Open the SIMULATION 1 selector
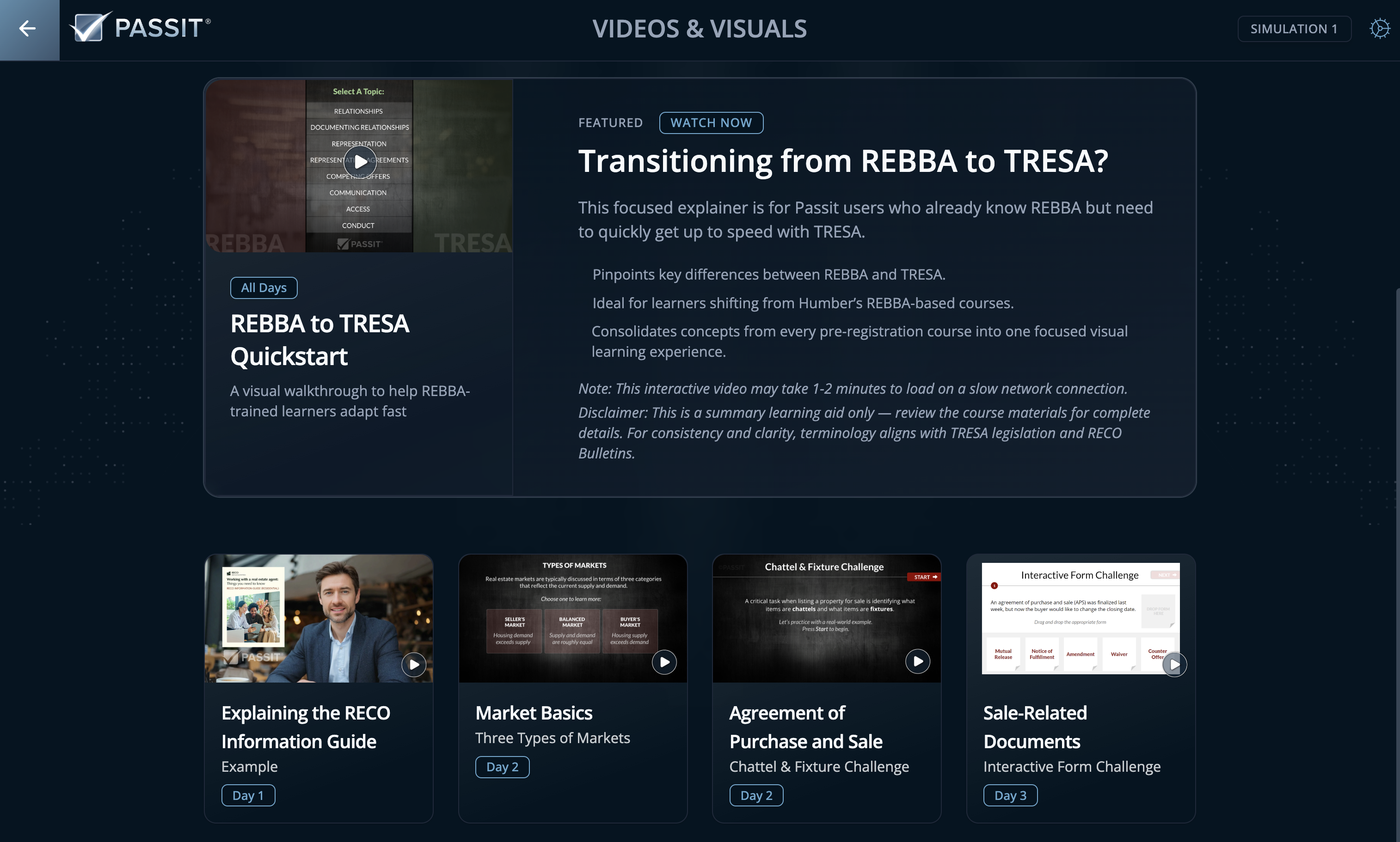1400x842 pixels. click(1294, 28)
